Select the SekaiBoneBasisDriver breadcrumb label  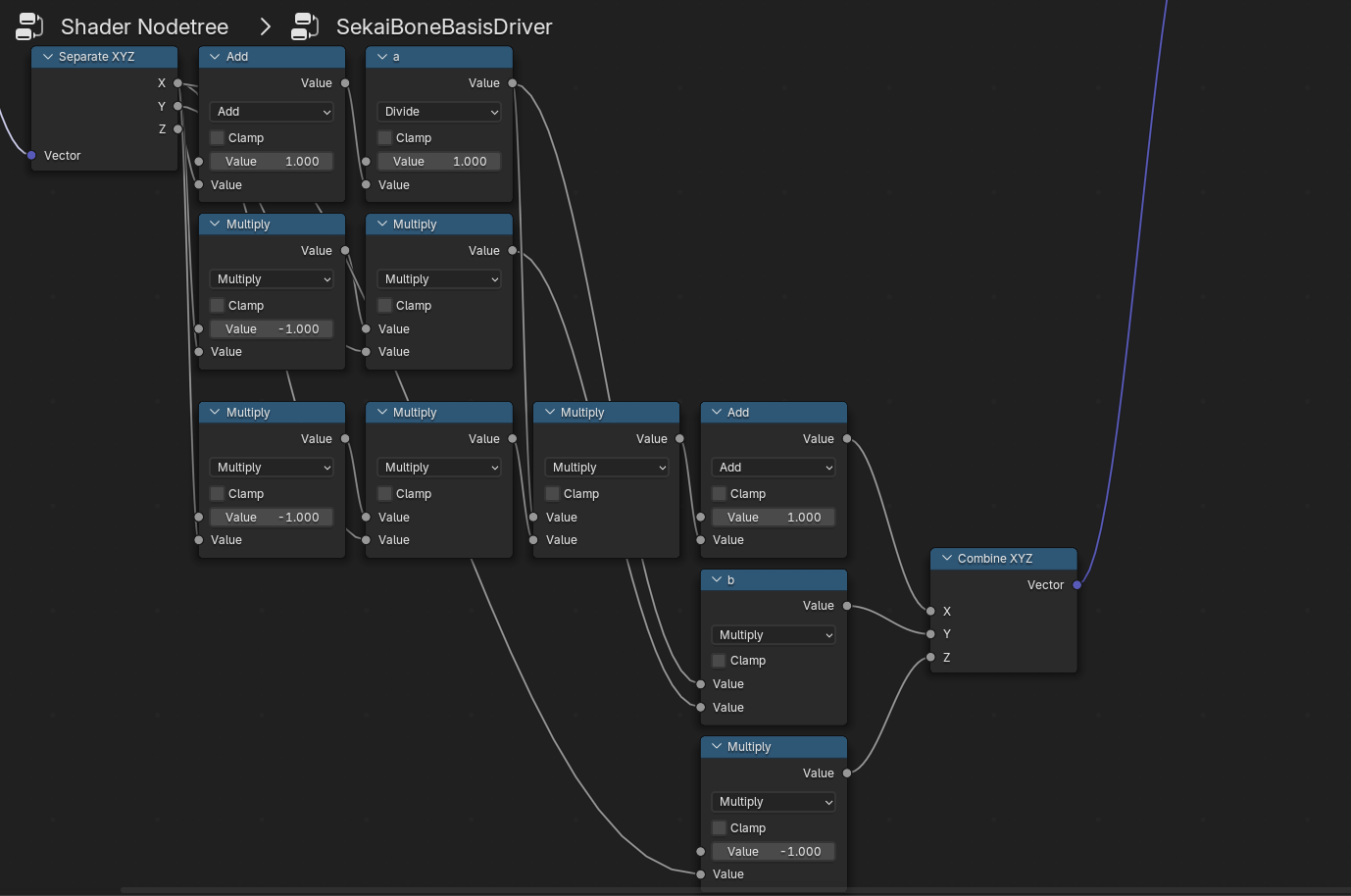(x=444, y=26)
